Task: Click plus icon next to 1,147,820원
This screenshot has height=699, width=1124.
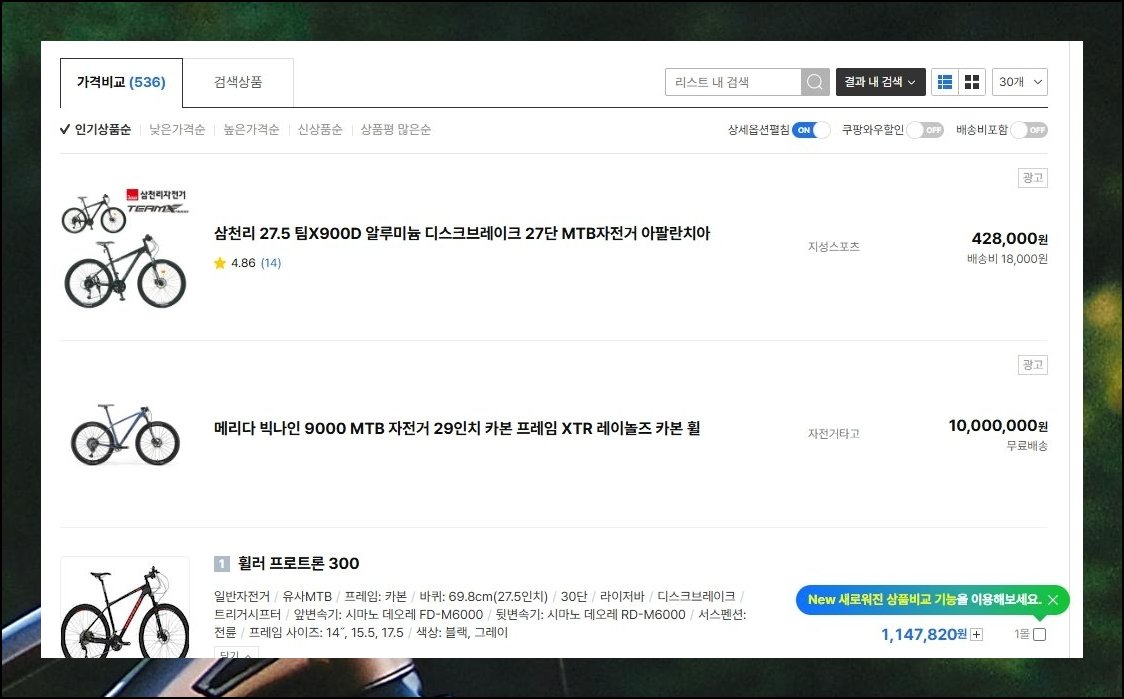Action: pos(976,634)
